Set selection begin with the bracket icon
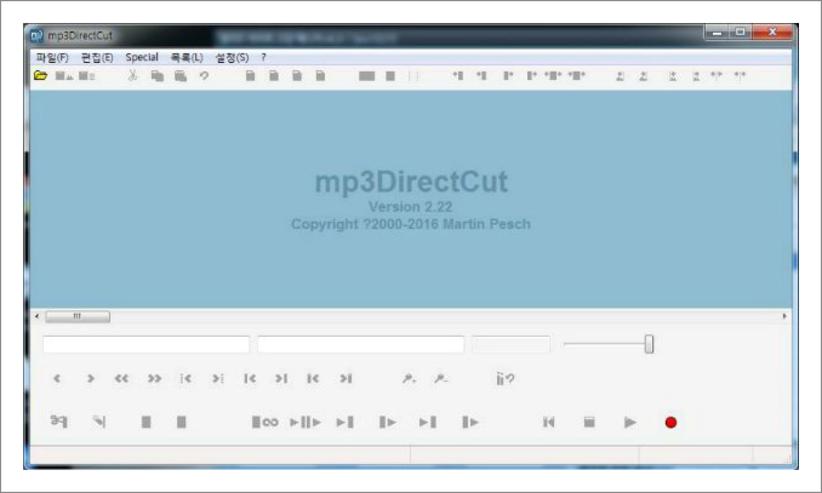The width and height of the screenshot is (822, 493). pos(58,421)
